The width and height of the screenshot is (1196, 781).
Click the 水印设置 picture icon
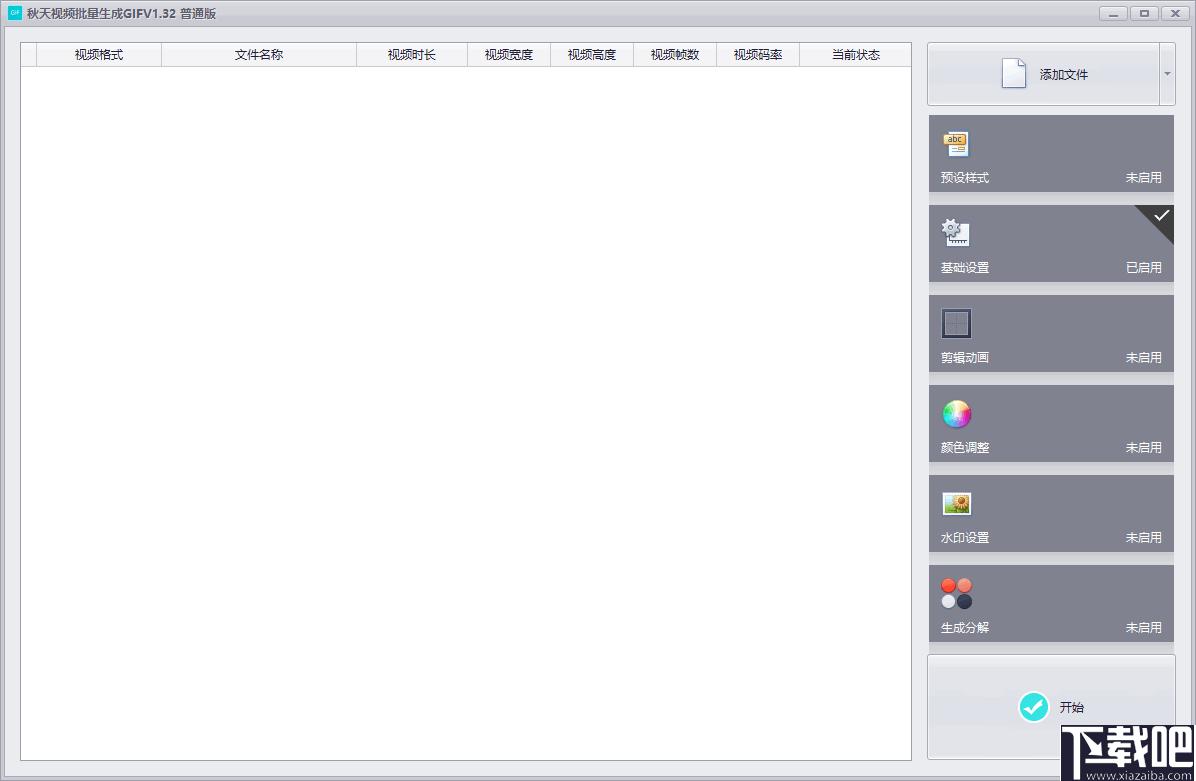click(x=956, y=503)
